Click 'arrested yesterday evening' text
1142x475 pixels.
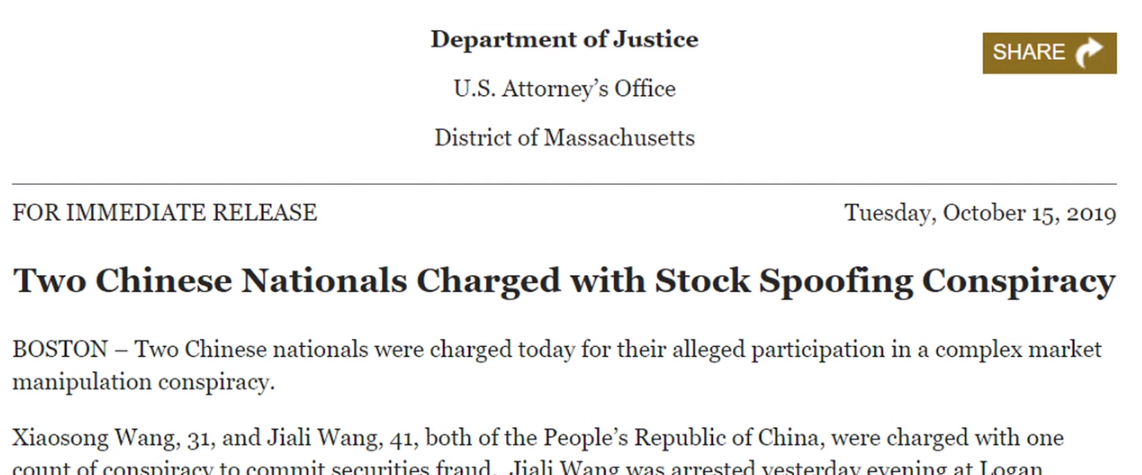tap(805, 469)
